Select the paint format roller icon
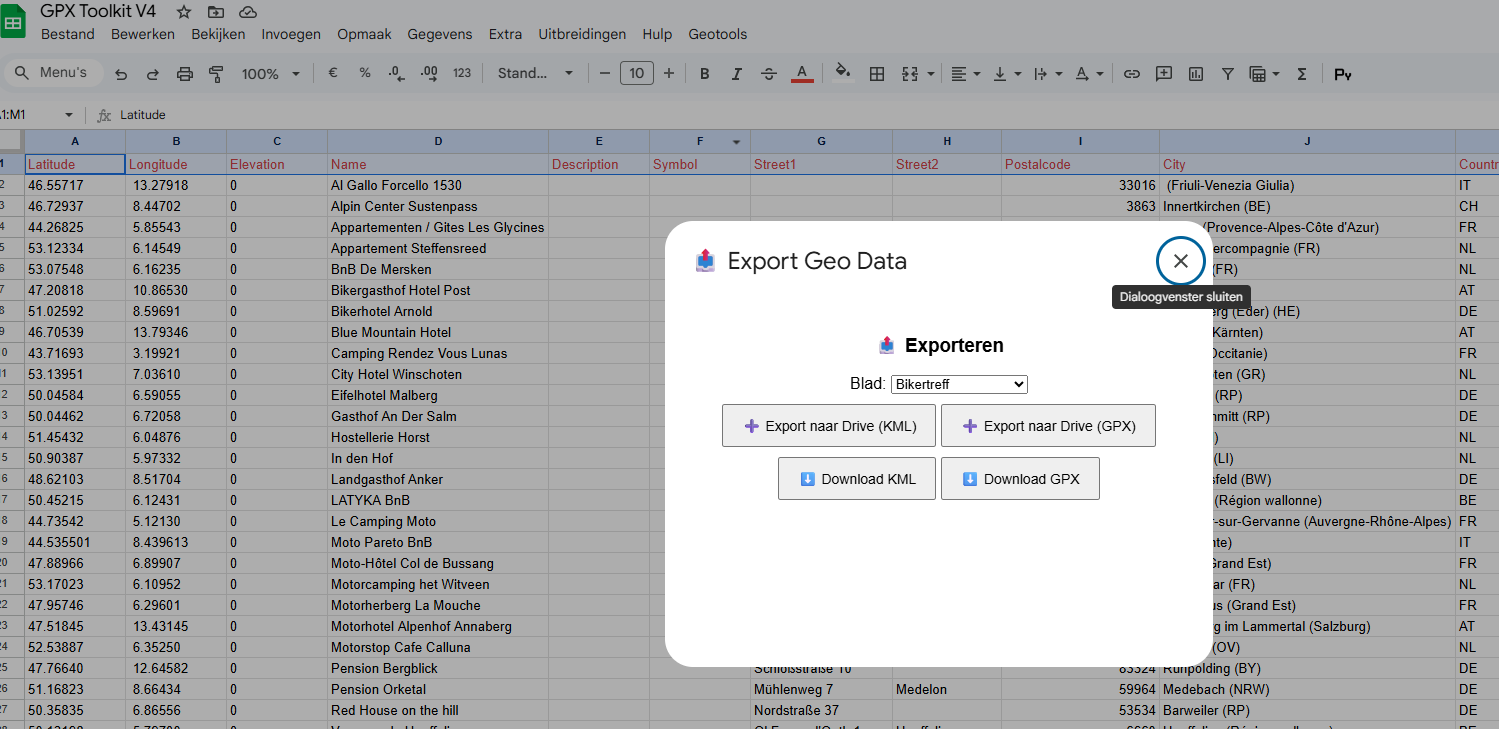The width and height of the screenshot is (1499, 729). pos(216,74)
